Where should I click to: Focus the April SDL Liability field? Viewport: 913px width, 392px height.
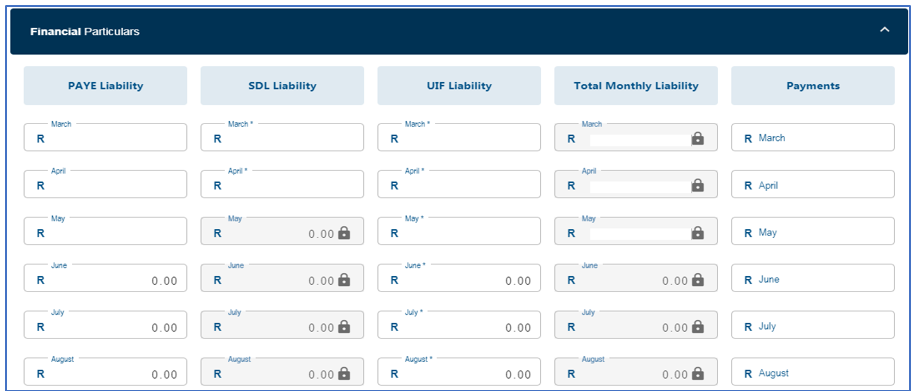coord(282,185)
